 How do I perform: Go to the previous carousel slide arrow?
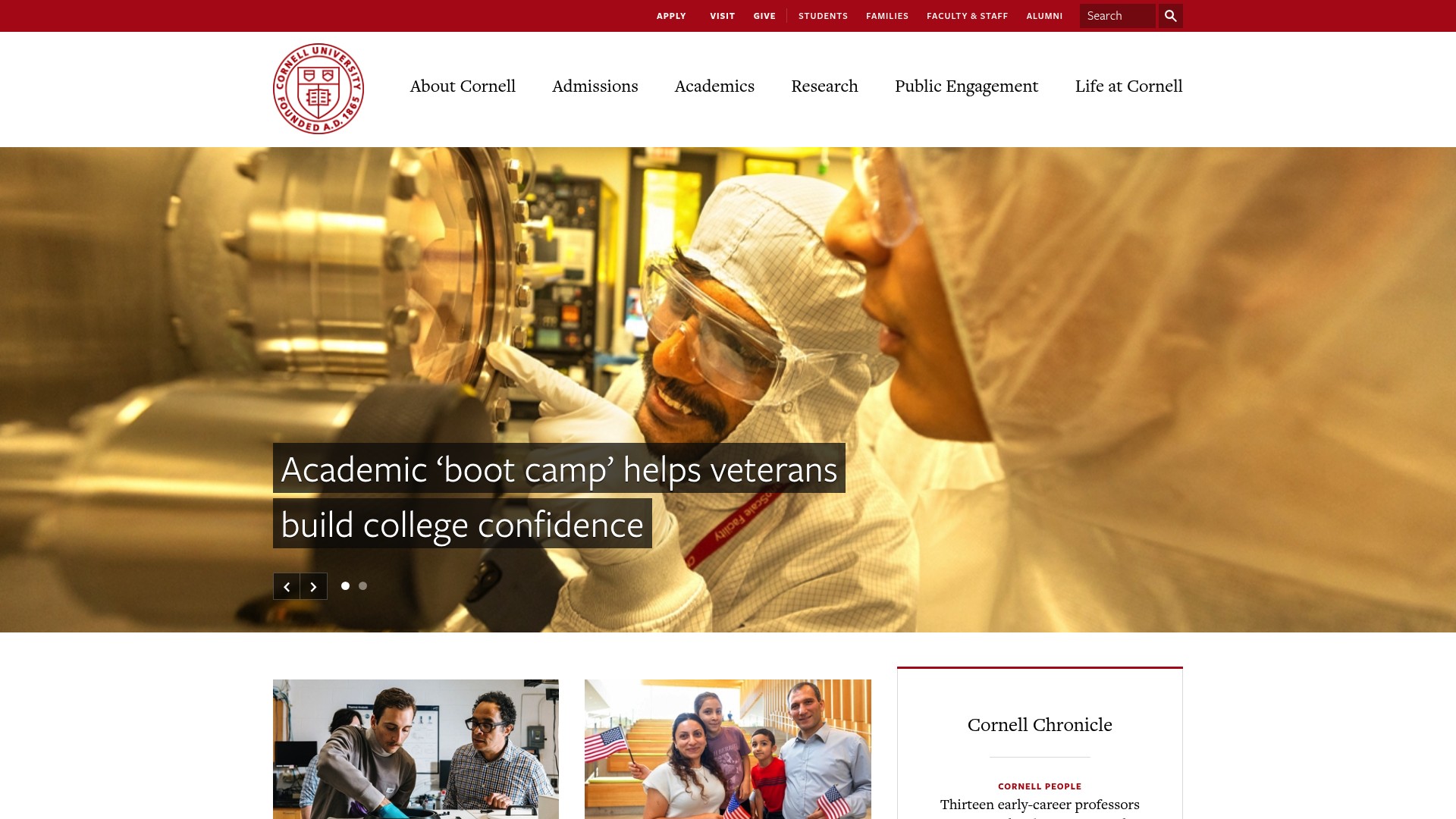287,586
